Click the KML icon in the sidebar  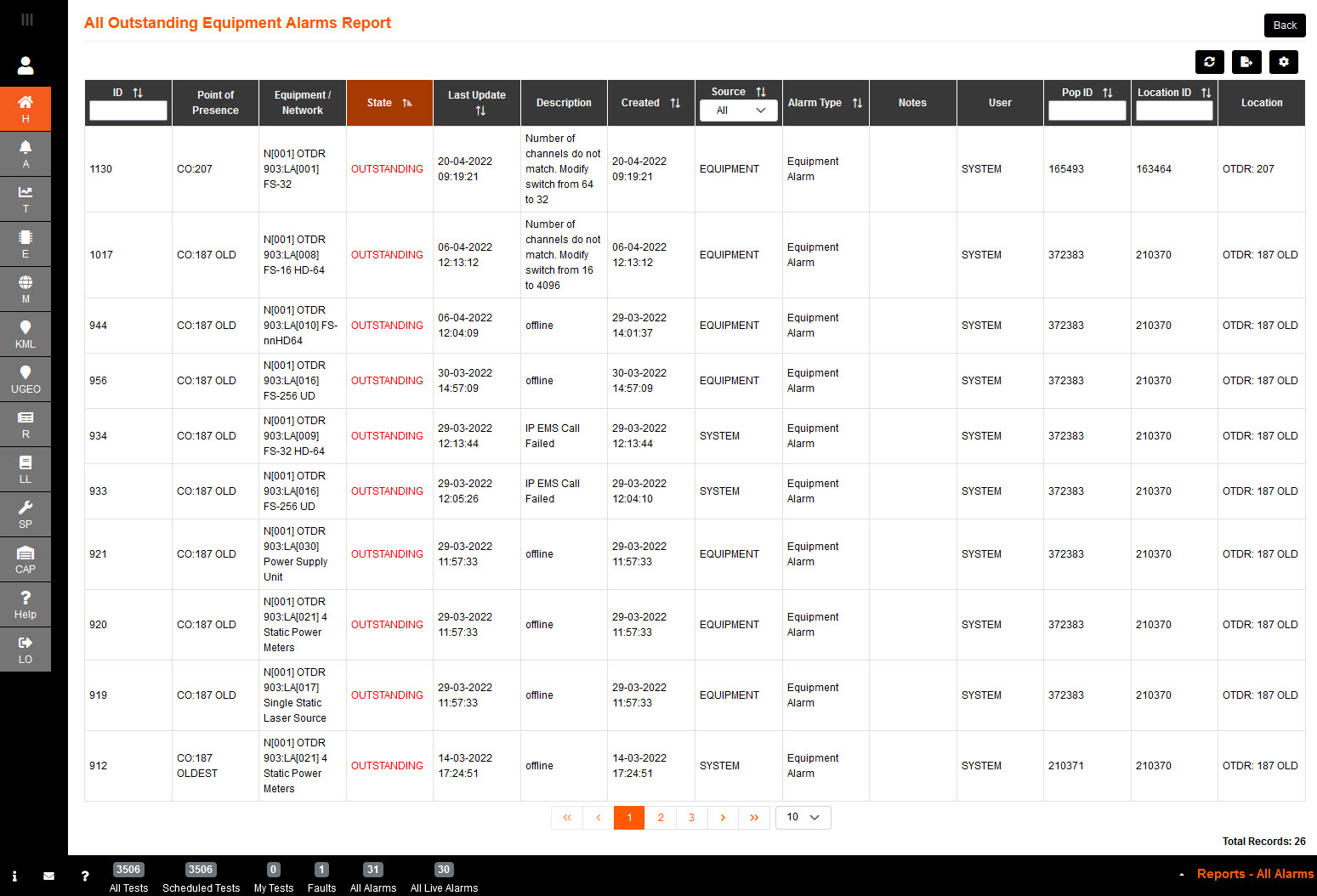click(x=26, y=333)
